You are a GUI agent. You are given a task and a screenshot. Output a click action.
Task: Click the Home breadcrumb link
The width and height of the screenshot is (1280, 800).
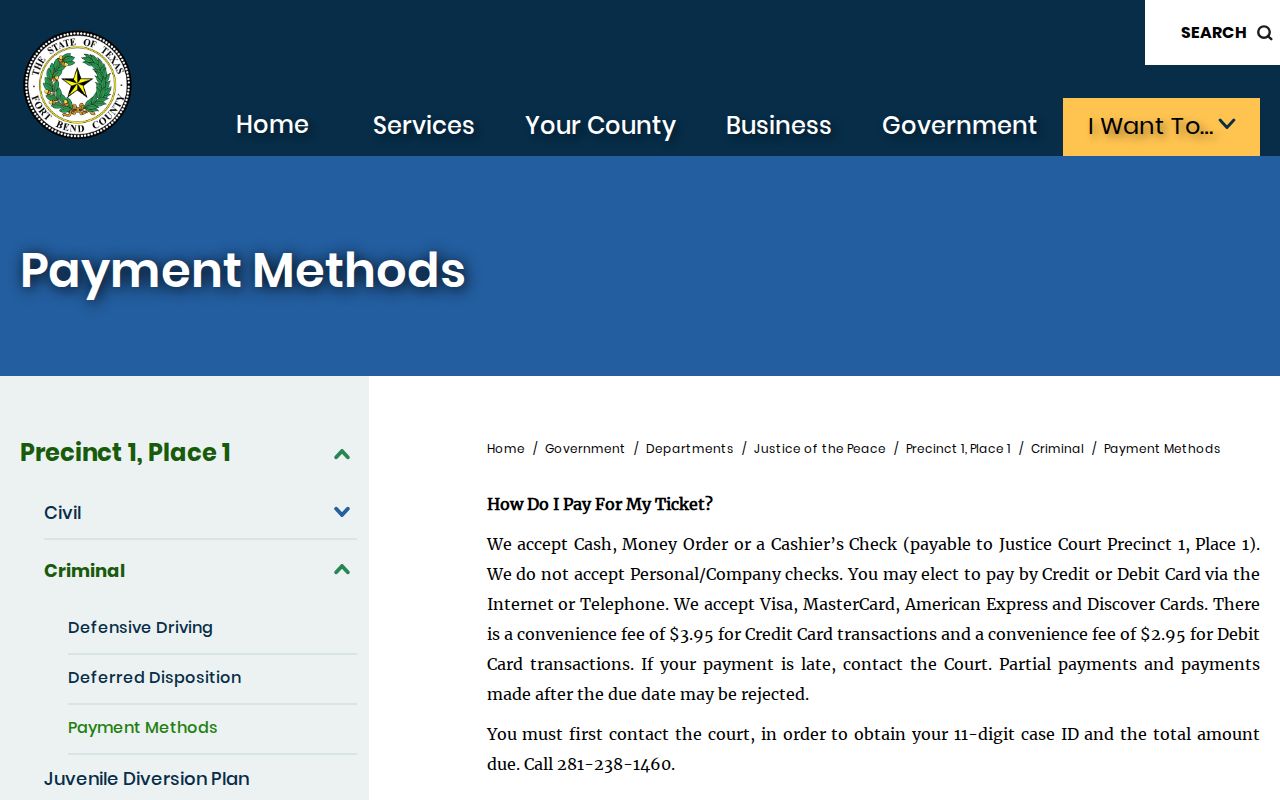[x=505, y=449]
